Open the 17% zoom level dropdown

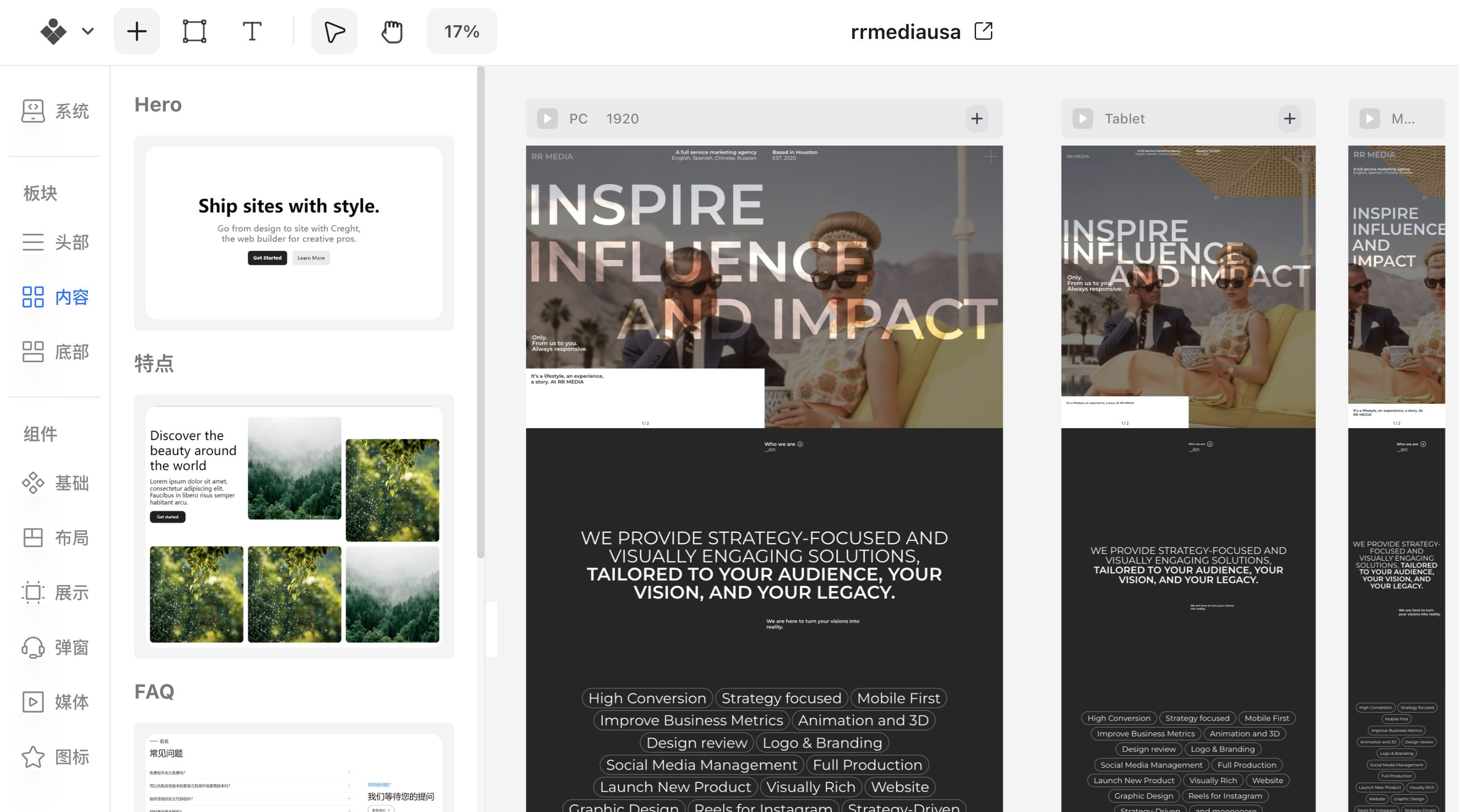pyautogui.click(x=462, y=32)
